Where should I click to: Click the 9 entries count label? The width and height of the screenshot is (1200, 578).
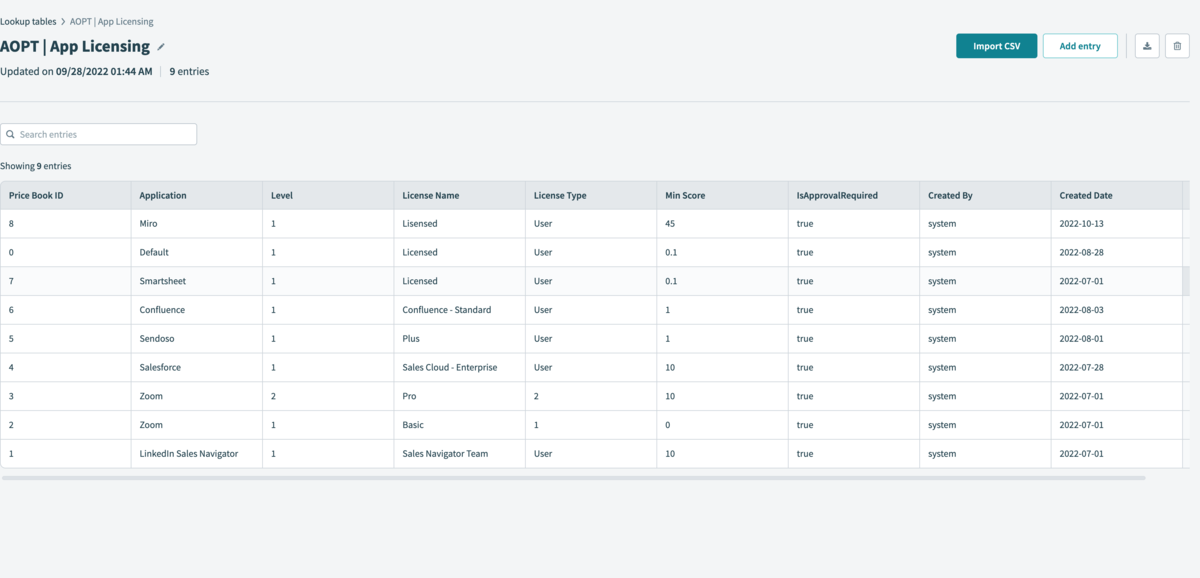[189, 72]
